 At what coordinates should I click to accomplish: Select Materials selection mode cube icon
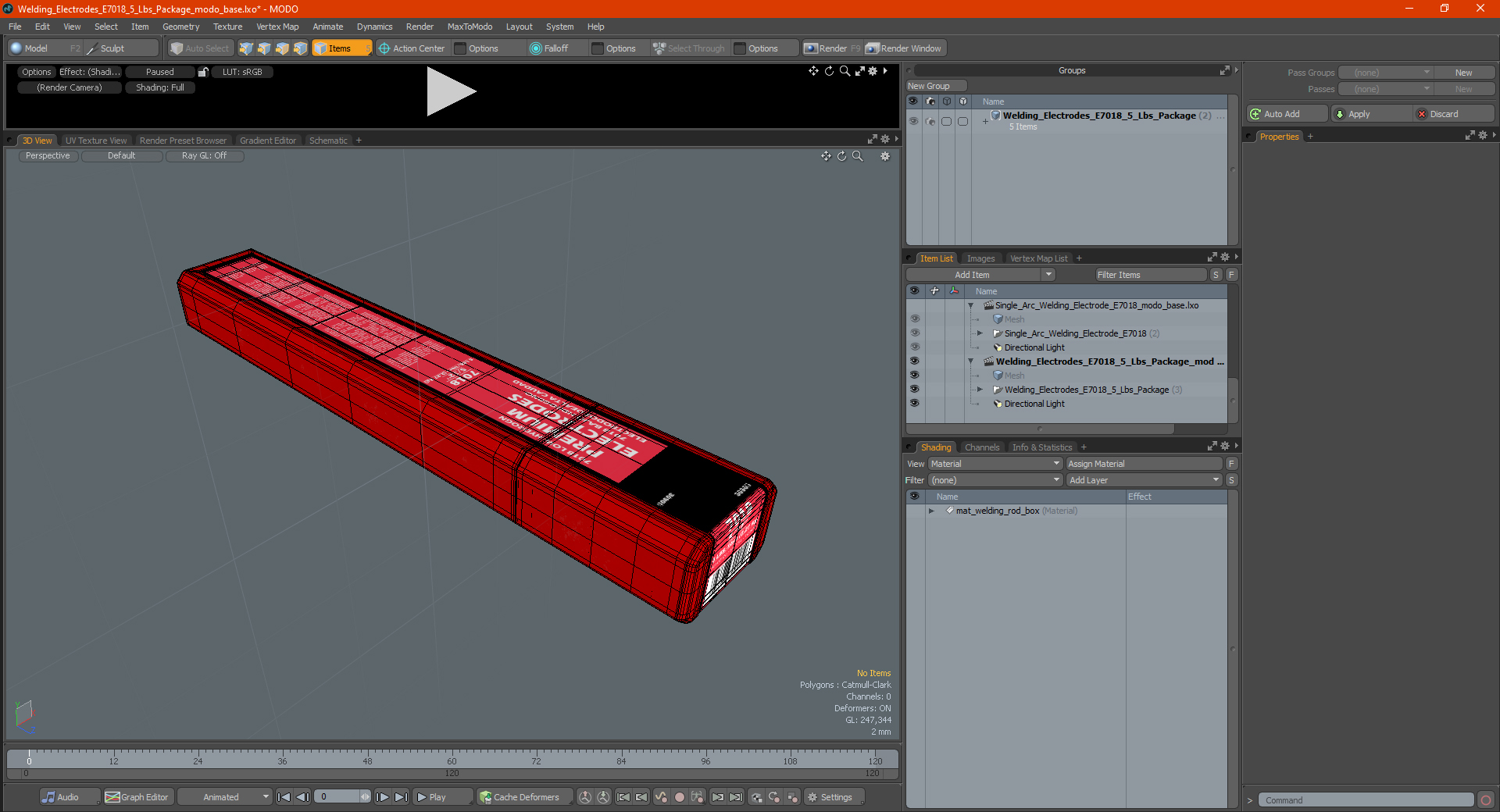[300, 48]
